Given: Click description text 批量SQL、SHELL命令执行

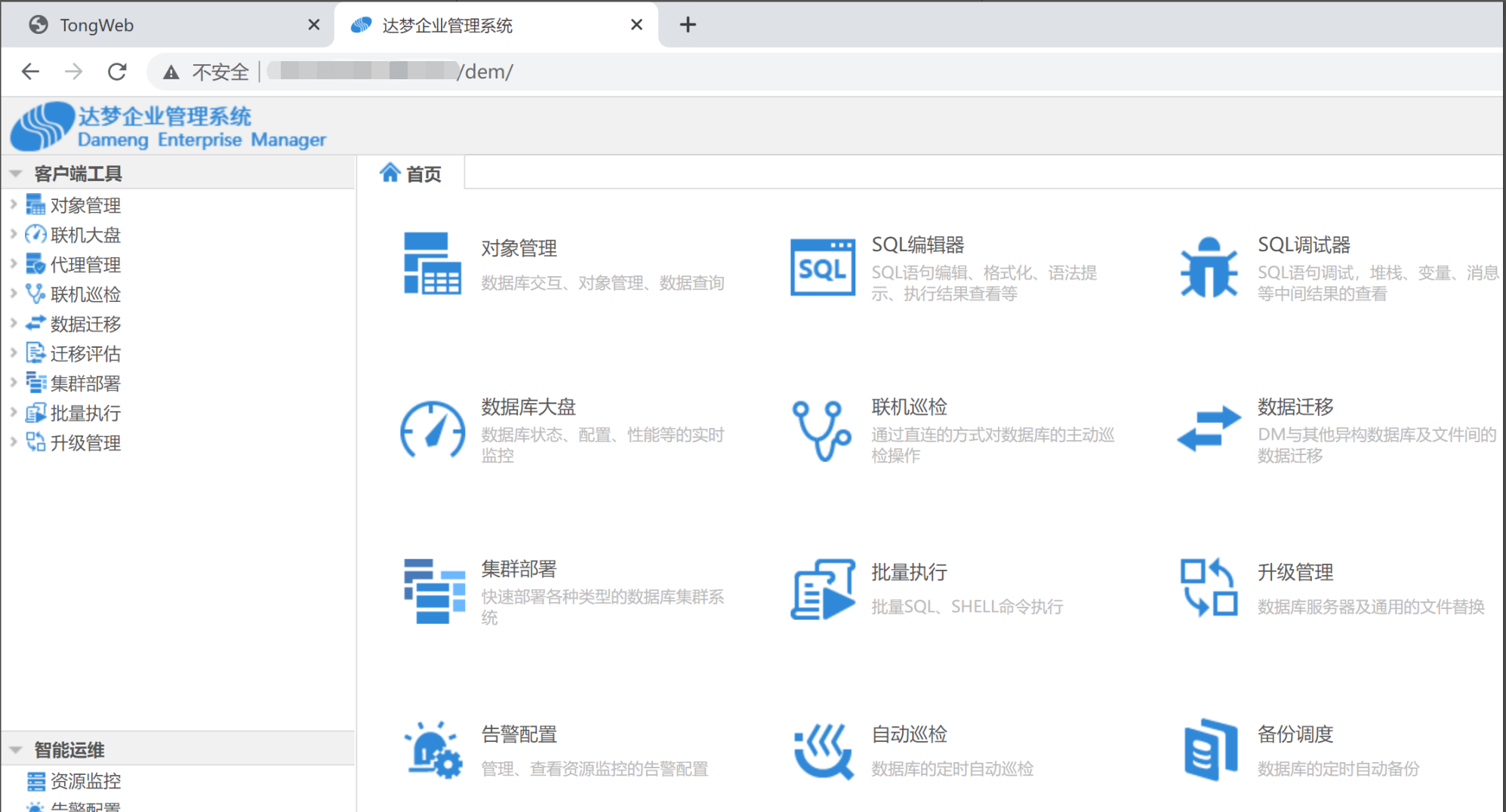Looking at the screenshot, I should (x=967, y=606).
